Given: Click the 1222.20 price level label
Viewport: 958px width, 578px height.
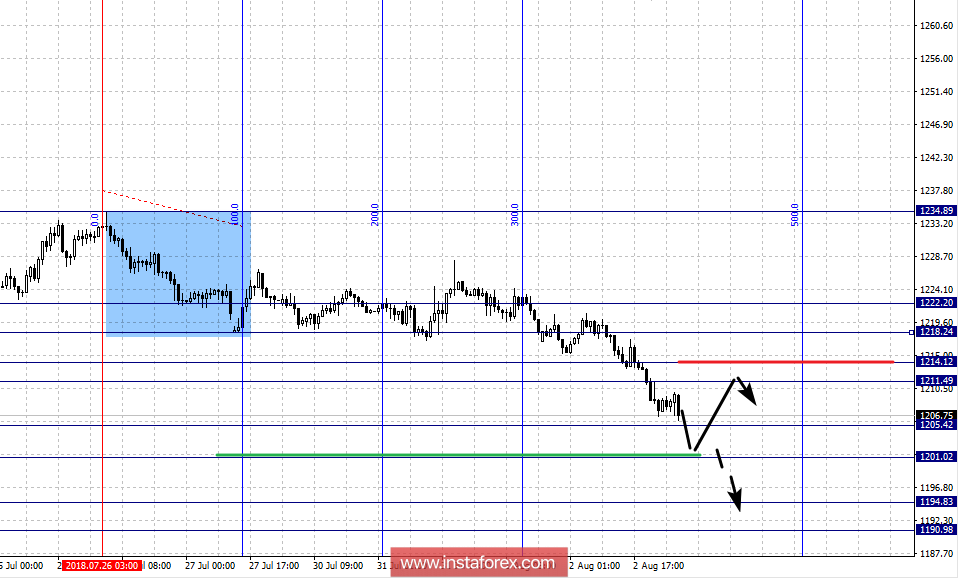Looking at the screenshot, I should (x=937, y=302).
